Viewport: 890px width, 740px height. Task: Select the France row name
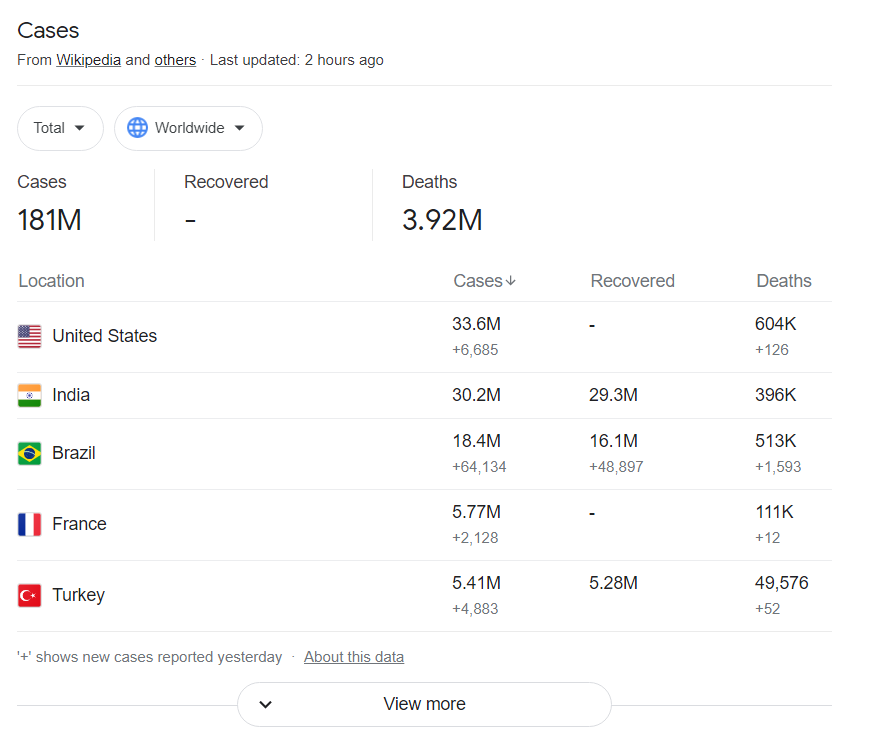click(x=79, y=524)
